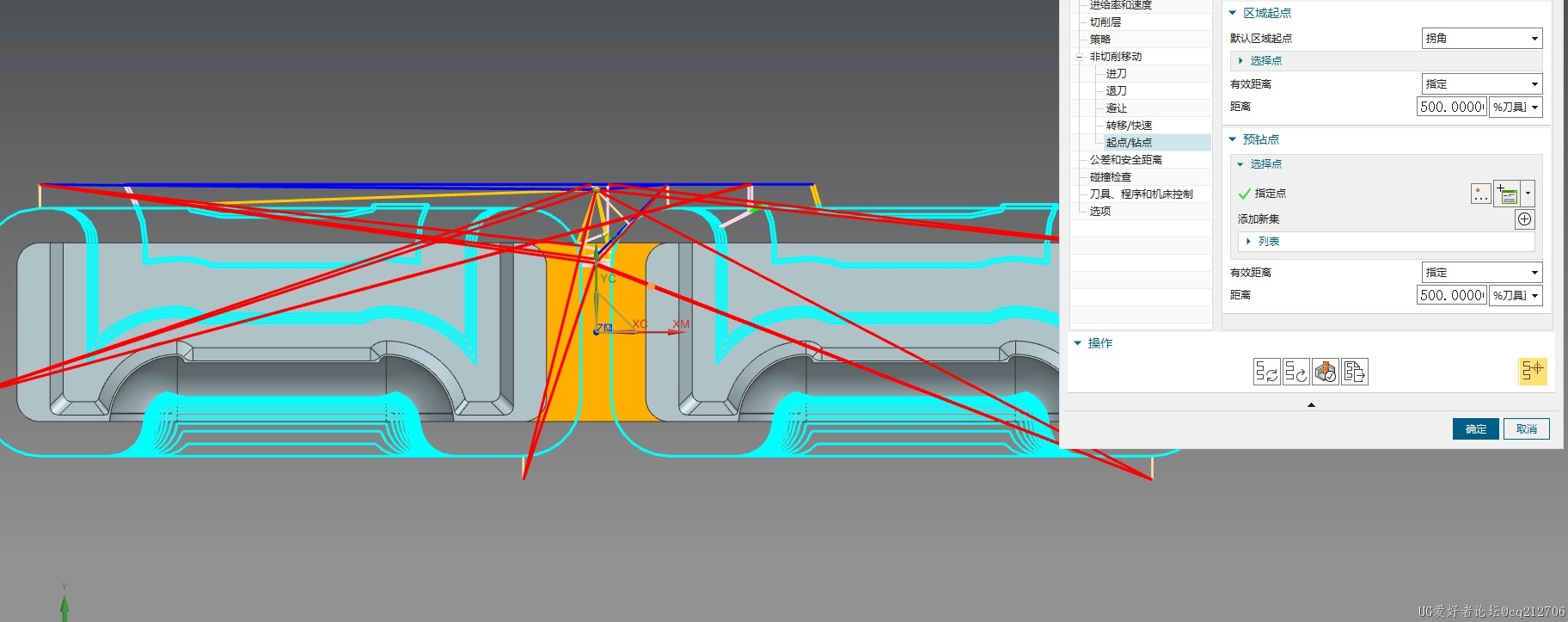Click the 添加新集 plus-circle icon

1524,219
